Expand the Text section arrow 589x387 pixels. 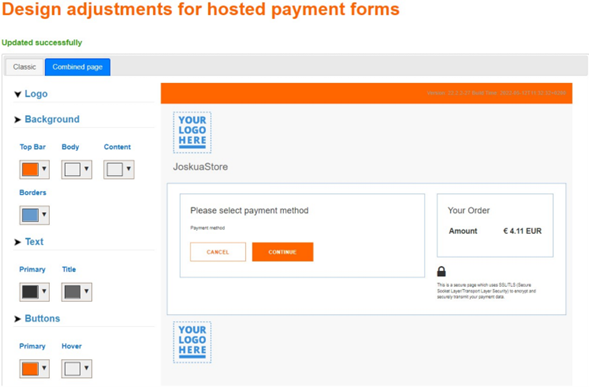(18, 242)
